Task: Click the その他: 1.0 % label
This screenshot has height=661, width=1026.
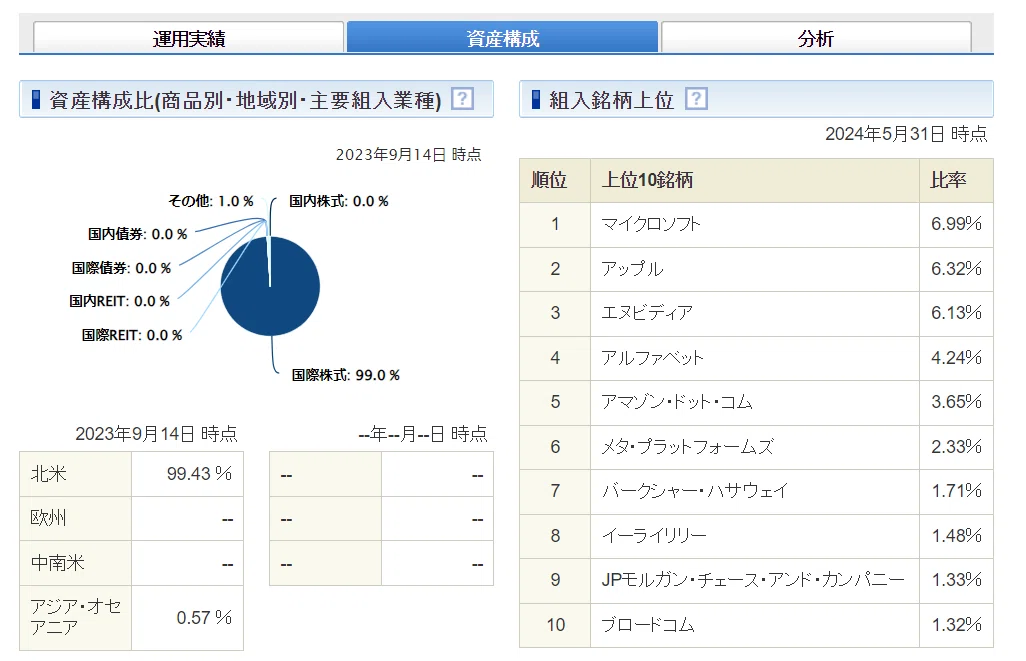Action: (211, 201)
